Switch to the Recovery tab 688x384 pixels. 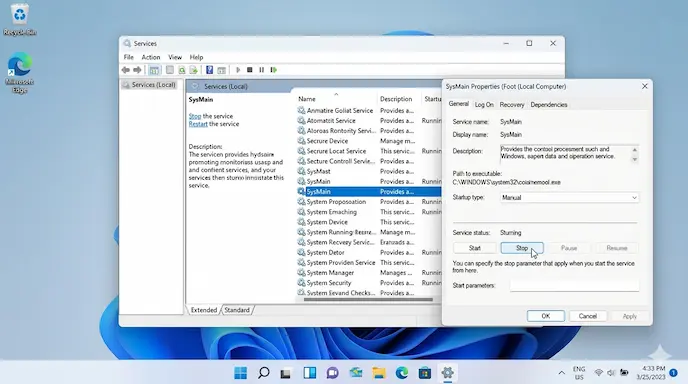(512, 104)
